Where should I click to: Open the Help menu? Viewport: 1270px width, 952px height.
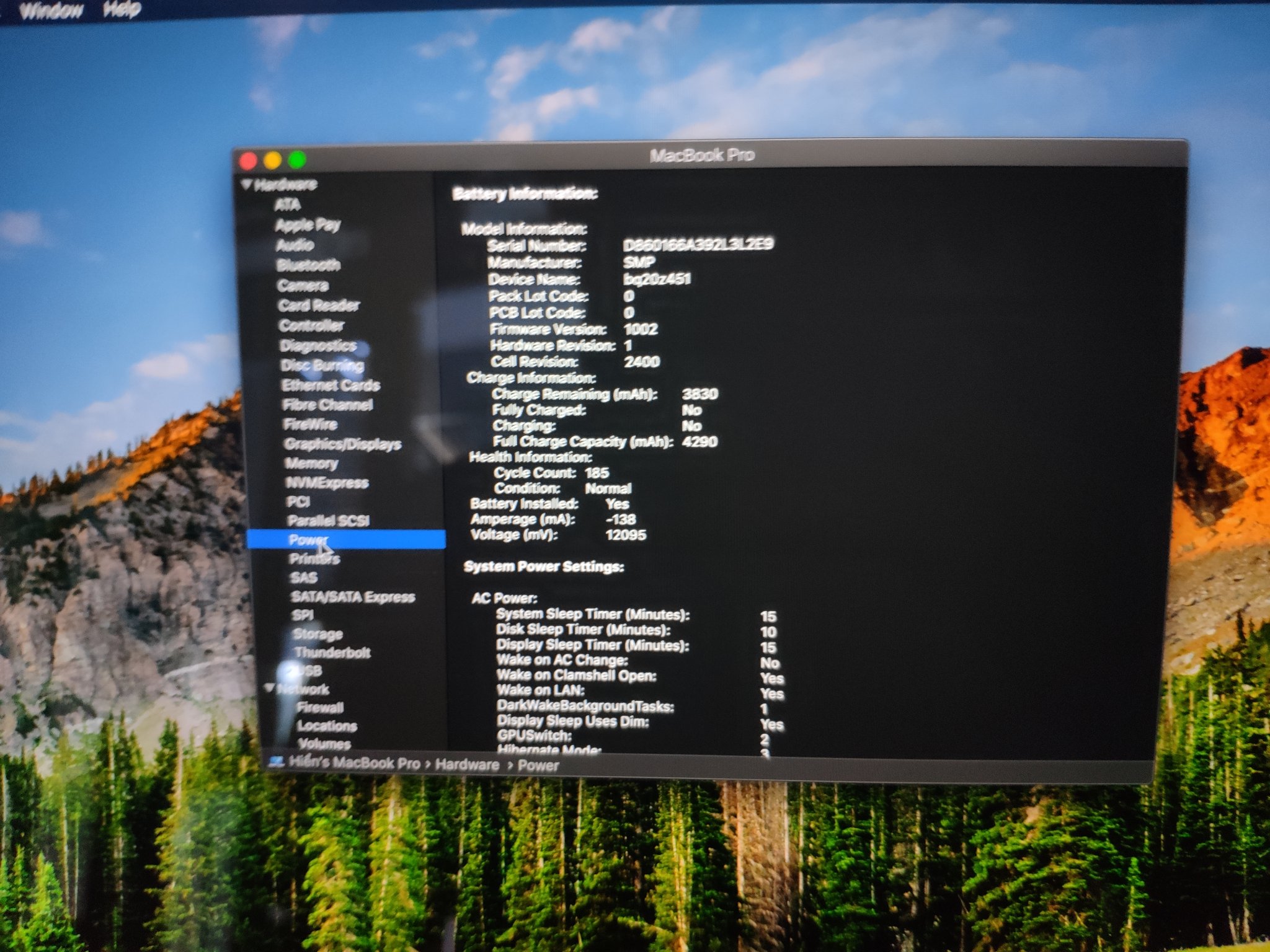pyautogui.click(x=122, y=9)
